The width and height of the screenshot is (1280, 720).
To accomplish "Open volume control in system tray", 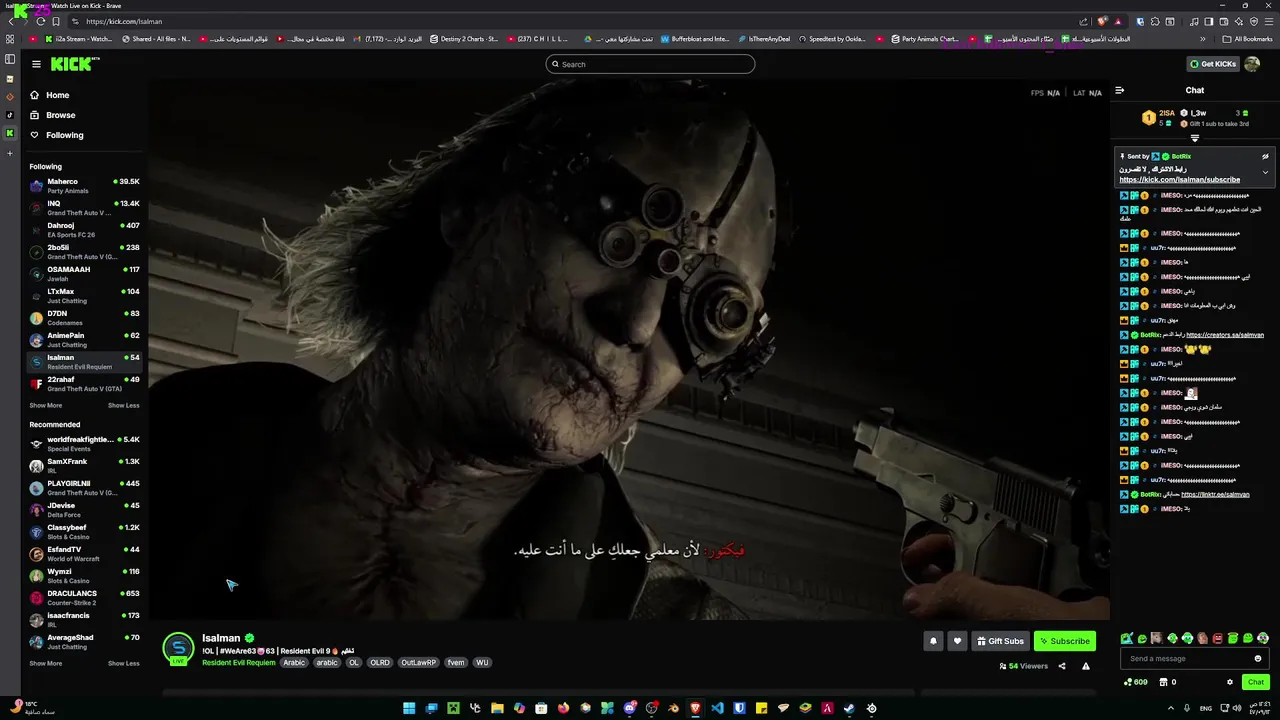I will click(x=1236, y=708).
